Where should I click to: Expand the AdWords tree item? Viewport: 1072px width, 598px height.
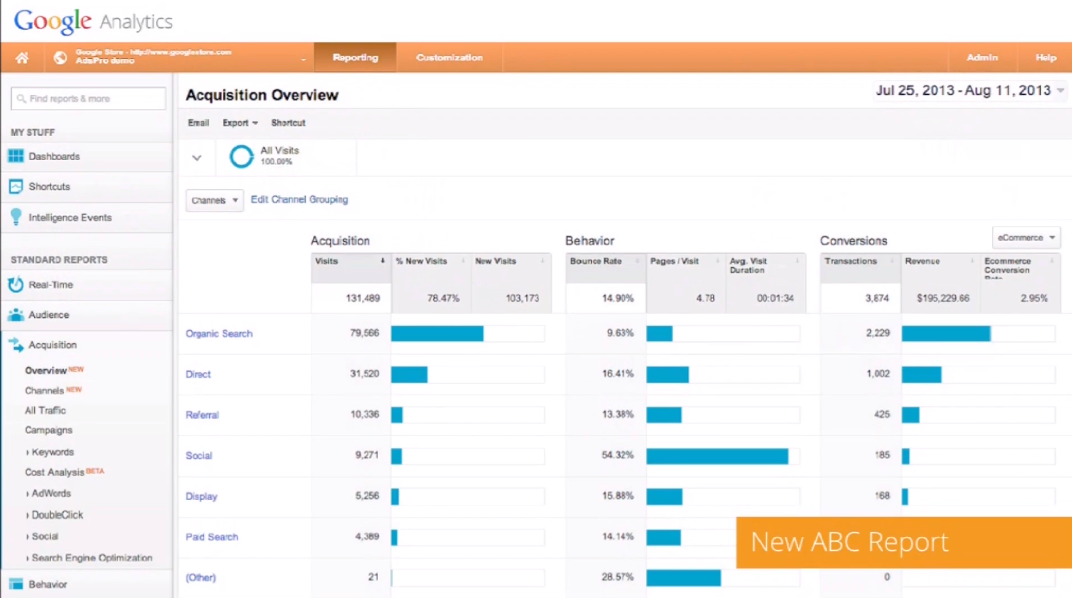(51, 493)
